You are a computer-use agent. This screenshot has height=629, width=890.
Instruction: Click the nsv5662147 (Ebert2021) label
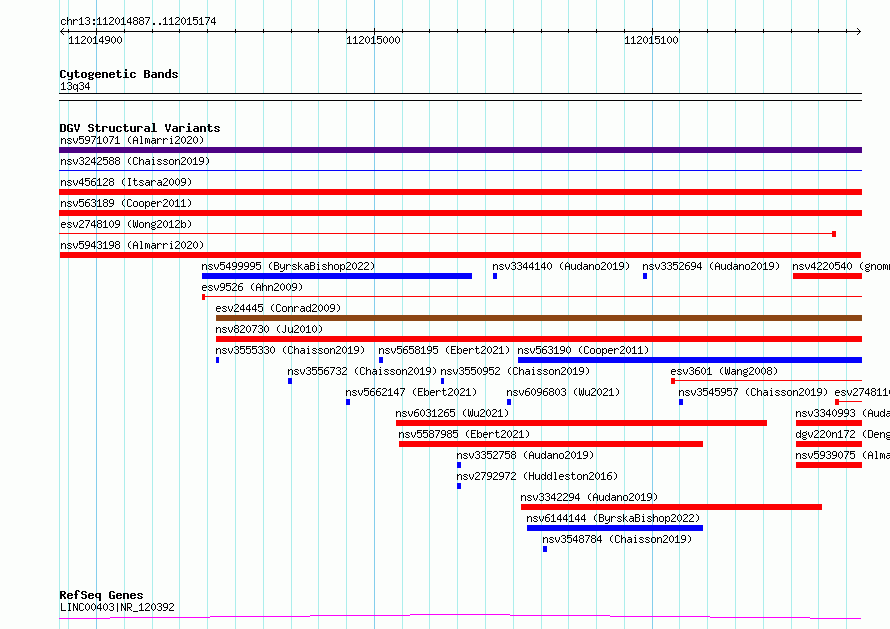tap(411, 392)
